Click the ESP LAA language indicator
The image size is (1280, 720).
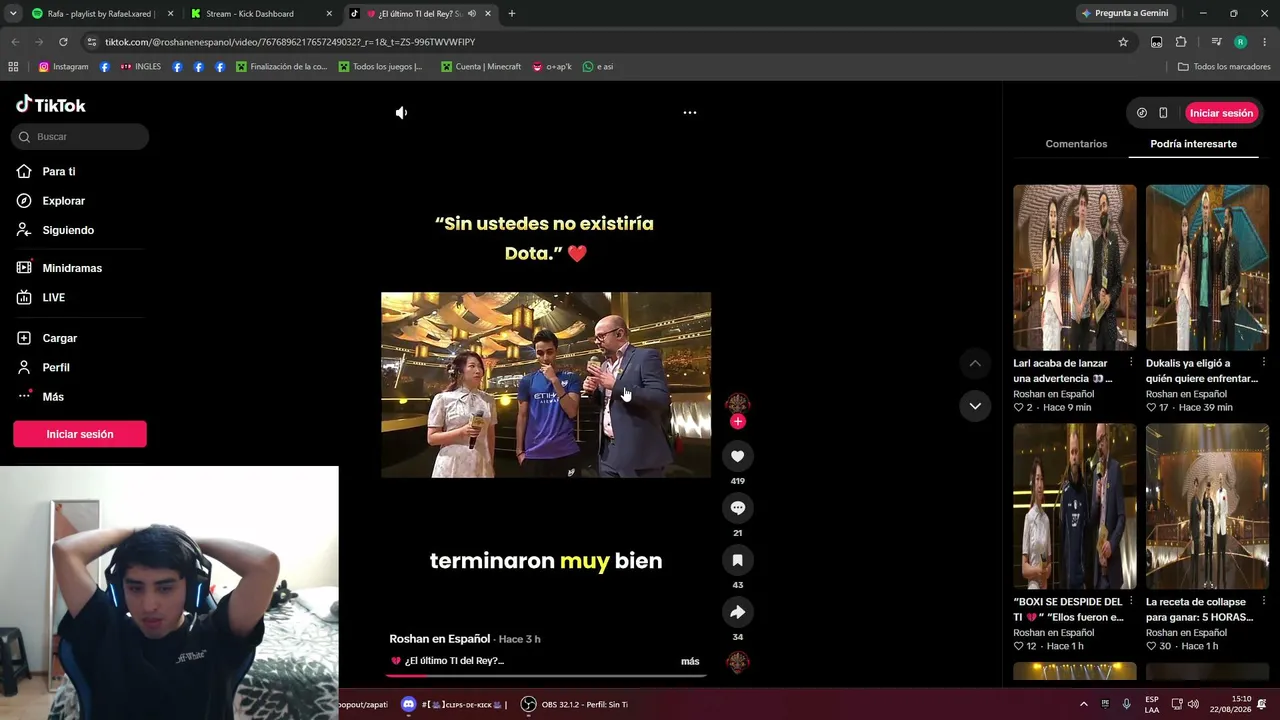pyautogui.click(x=1152, y=704)
